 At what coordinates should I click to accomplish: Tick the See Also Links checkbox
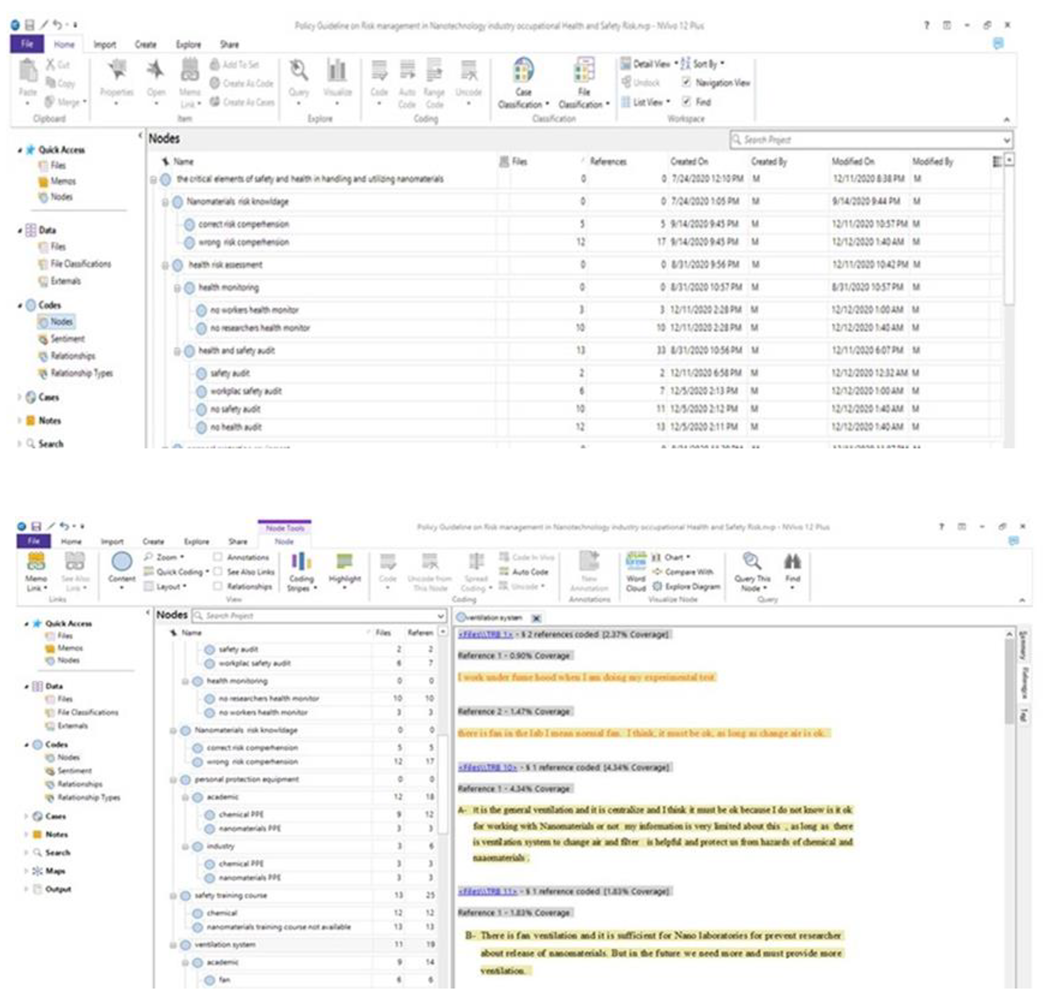(x=218, y=572)
